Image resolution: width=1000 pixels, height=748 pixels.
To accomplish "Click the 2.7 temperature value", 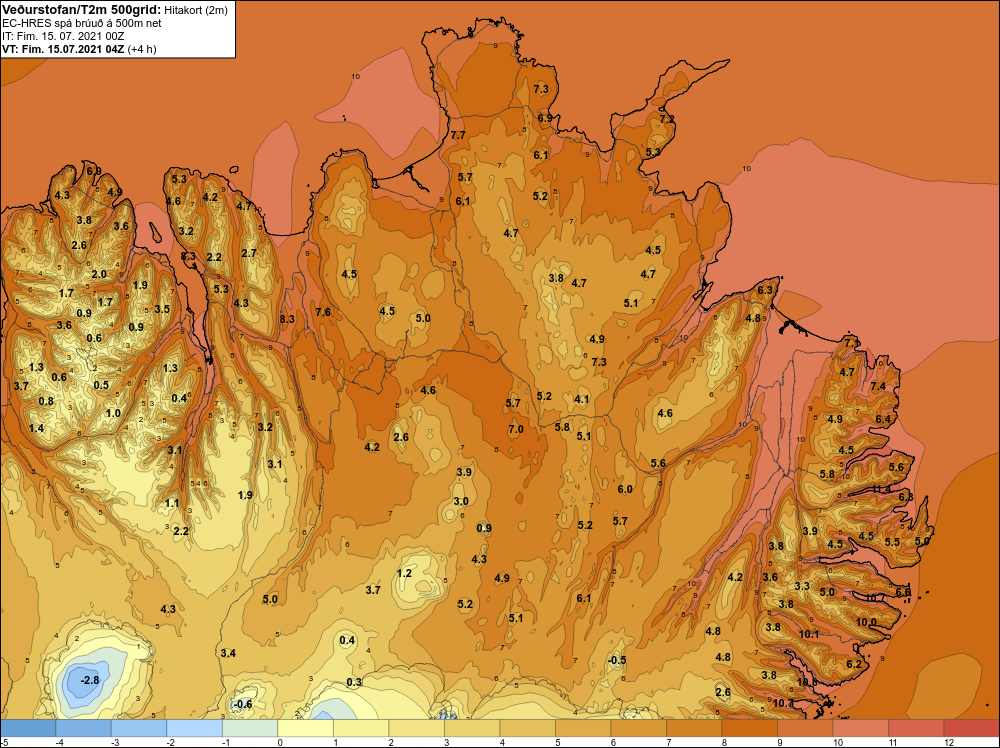I will click(249, 253).
